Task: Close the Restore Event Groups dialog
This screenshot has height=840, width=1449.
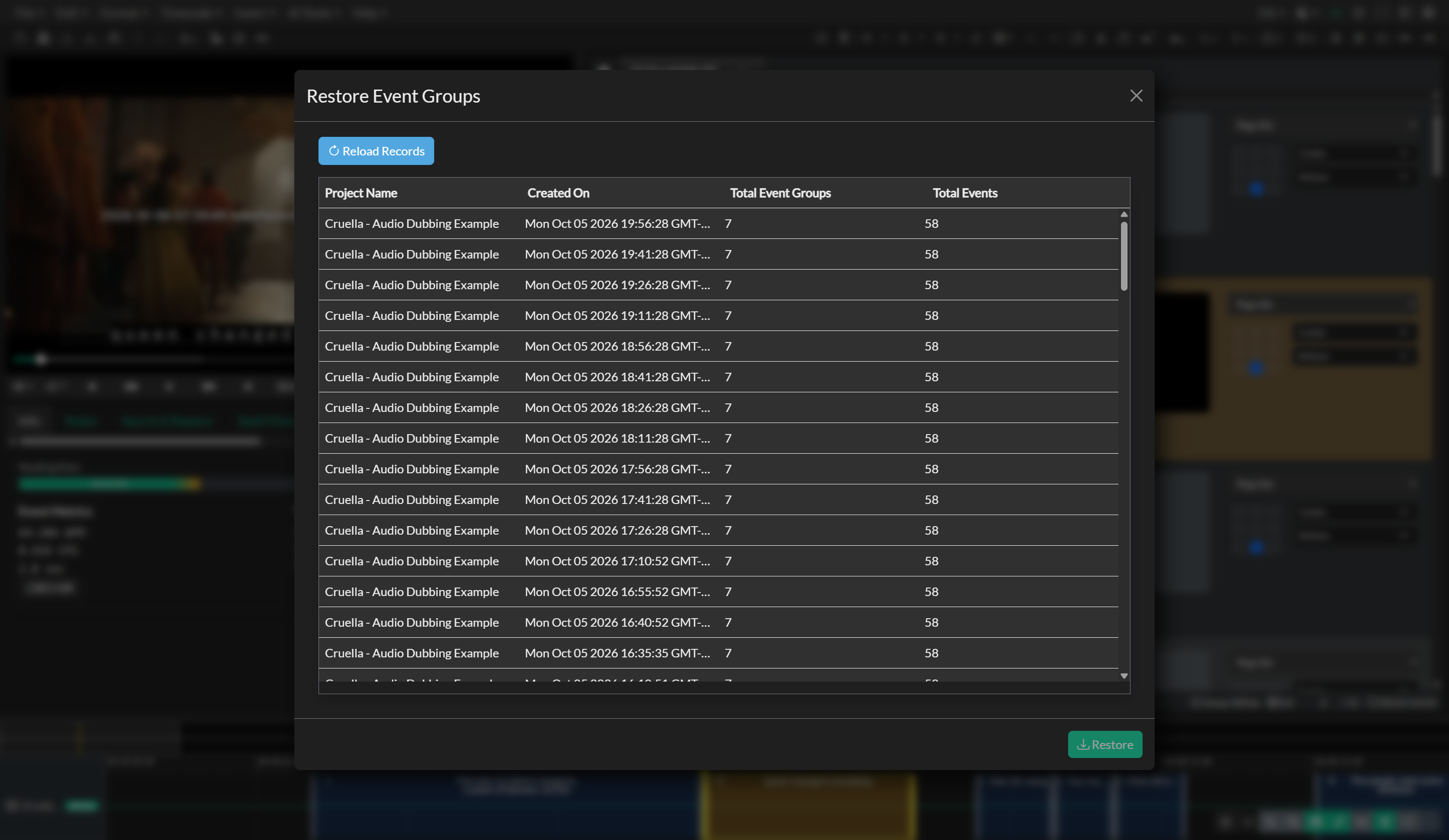Action: 1136,96
